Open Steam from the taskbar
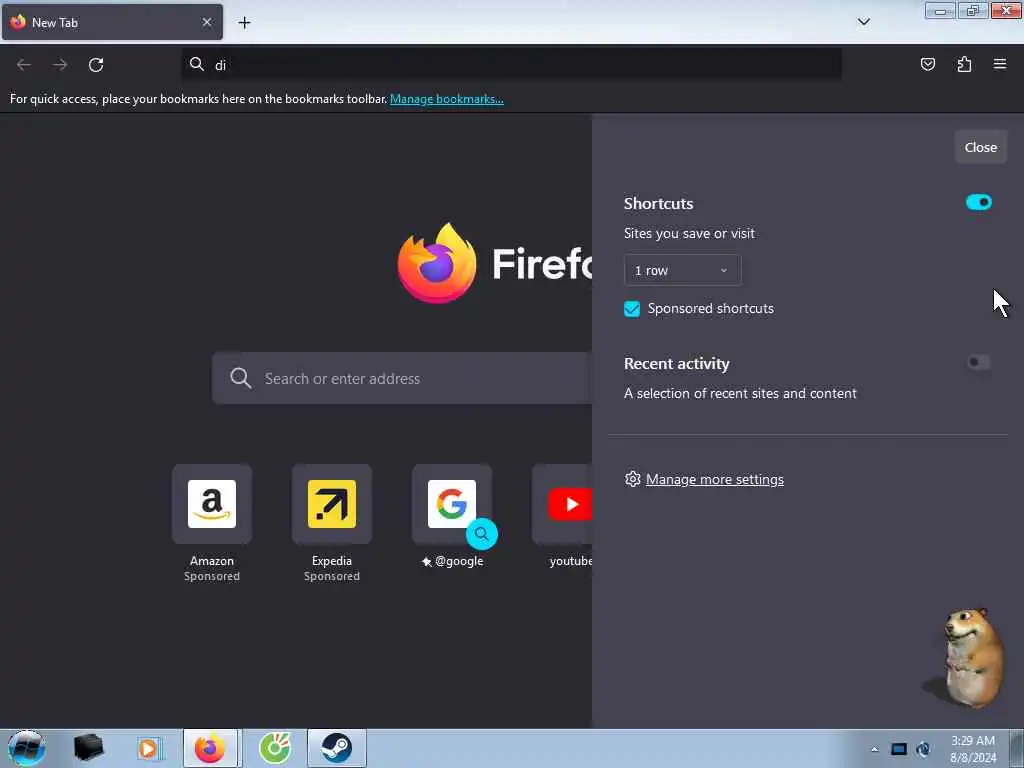Image resolution: width=1024 pixels, height=768 pixels. click(x=336, y=748)
